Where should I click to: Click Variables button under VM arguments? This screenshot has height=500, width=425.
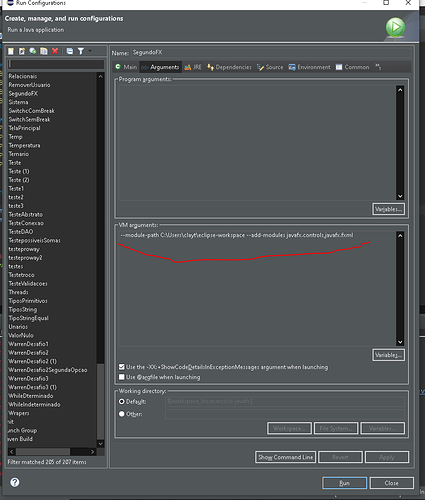pyautogui.click(x=389, y=355)
